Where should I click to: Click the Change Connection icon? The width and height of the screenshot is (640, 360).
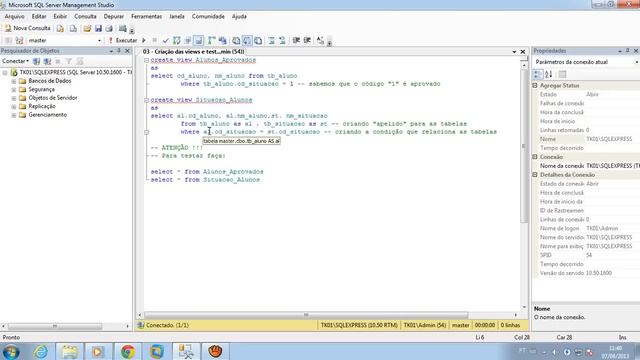[x=19, y=40]
